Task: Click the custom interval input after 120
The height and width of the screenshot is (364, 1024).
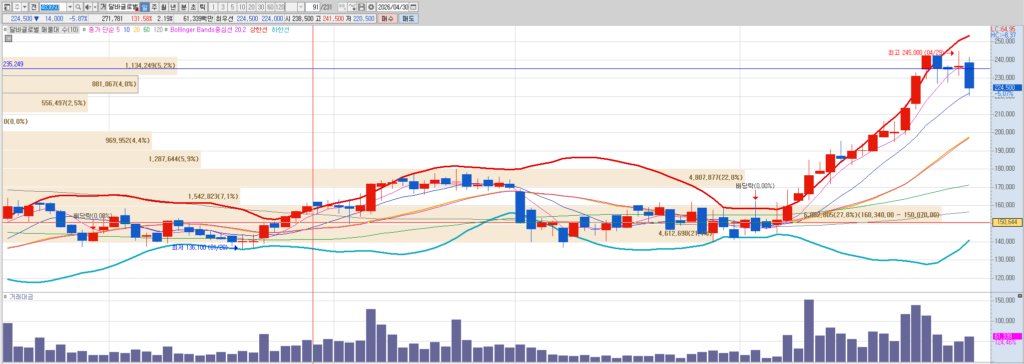Action: click(291, 7)
